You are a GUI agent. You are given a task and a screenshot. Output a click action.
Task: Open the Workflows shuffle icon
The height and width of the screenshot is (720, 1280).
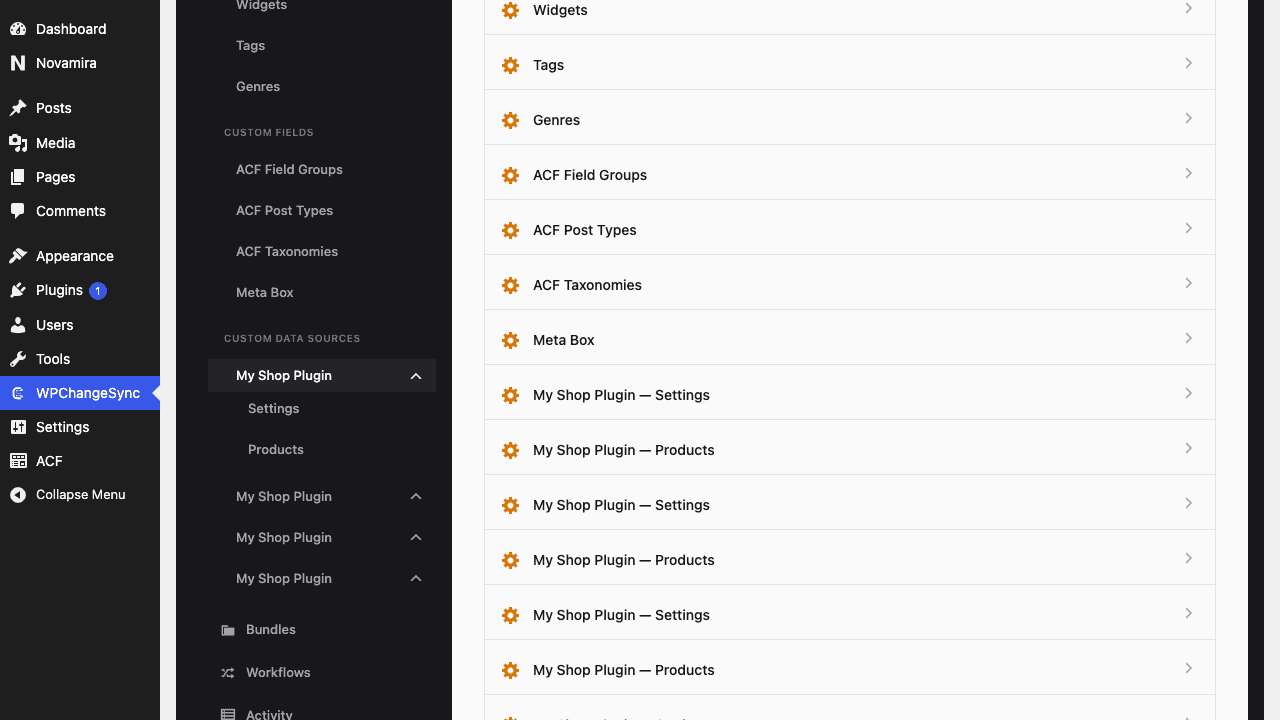(x=228, y=673)
